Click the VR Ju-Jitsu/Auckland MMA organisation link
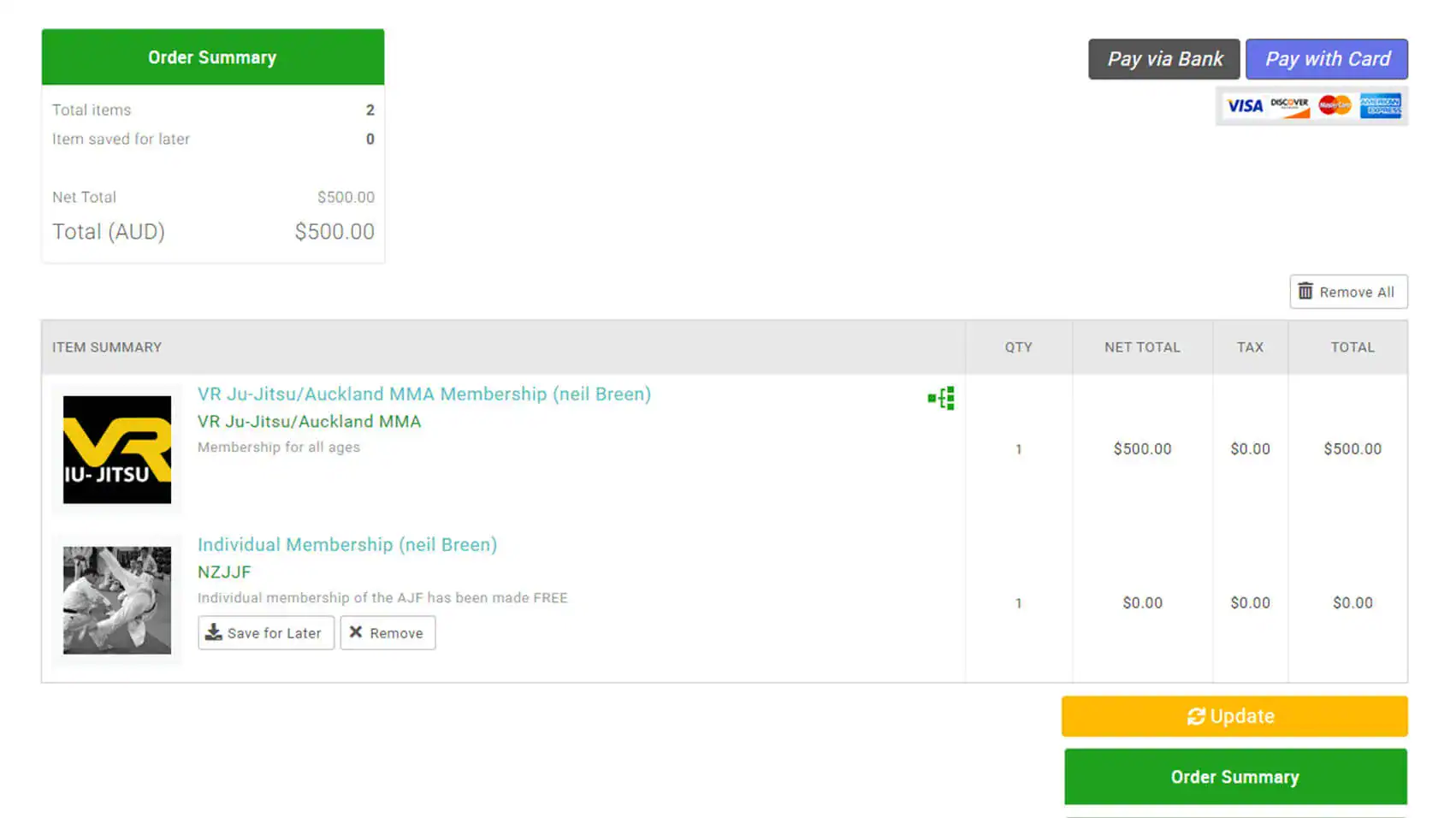This screenshot has height=818, width=1456. [309, 421]
